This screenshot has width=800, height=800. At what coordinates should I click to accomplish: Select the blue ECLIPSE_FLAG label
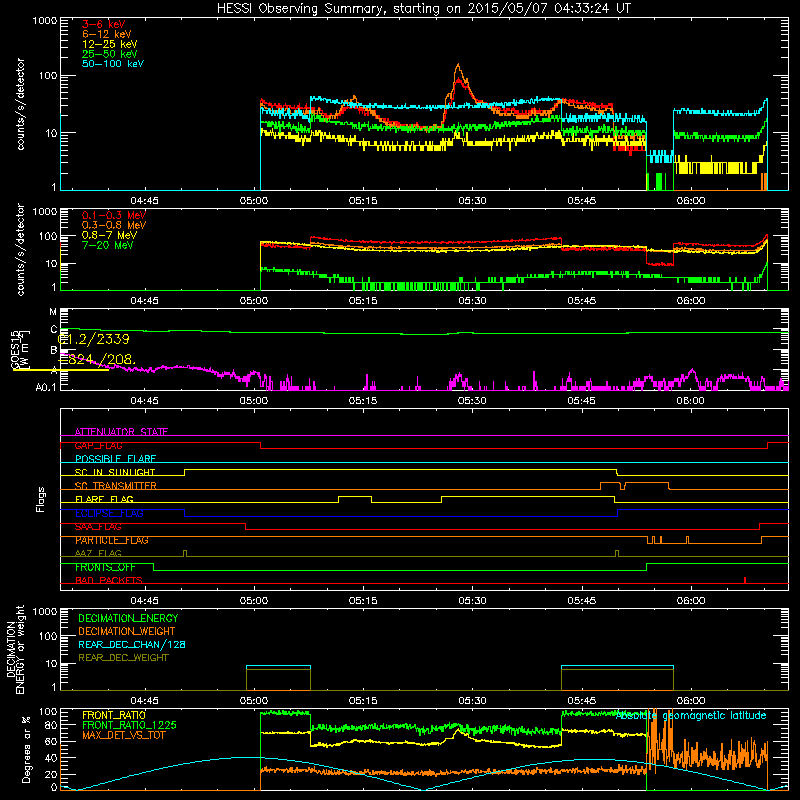click(x=109, y=513)
